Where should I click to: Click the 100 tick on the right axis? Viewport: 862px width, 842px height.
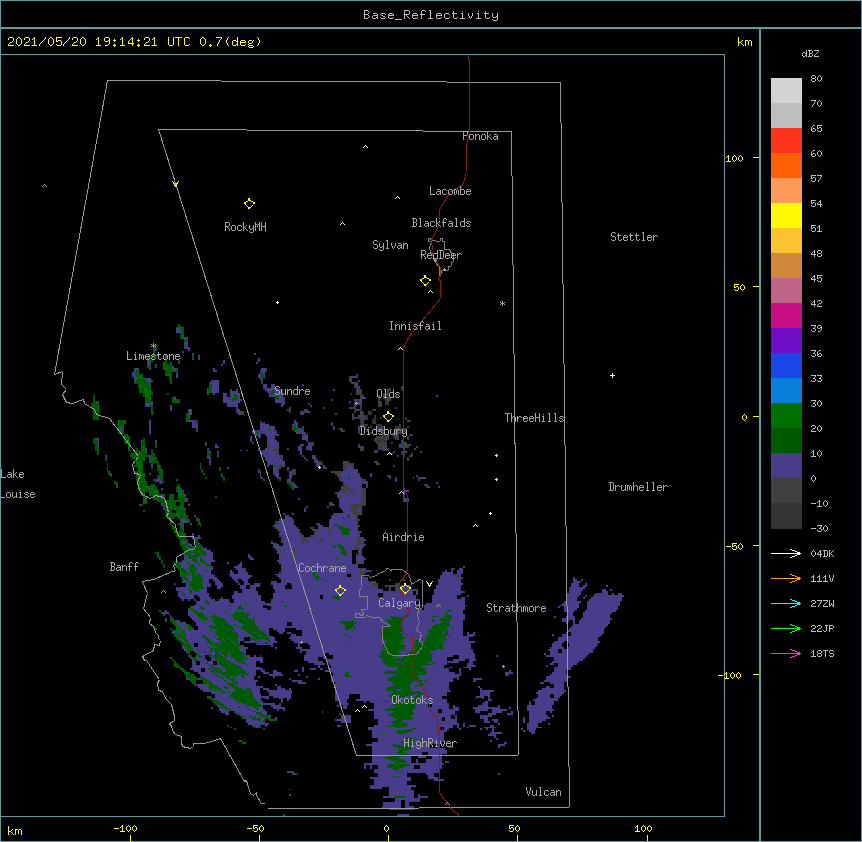coord(734,158)
